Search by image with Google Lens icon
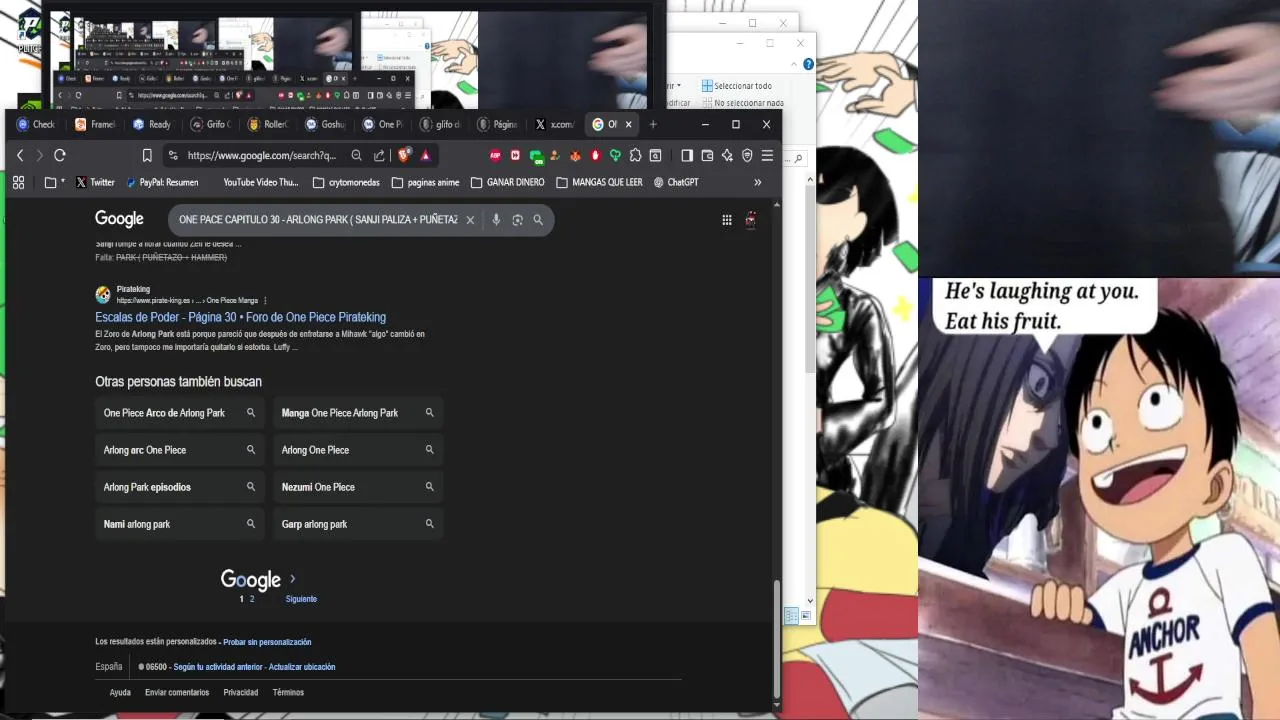Image resolution: width=1280 pixels, height=720 pixels. click(517, 220)
